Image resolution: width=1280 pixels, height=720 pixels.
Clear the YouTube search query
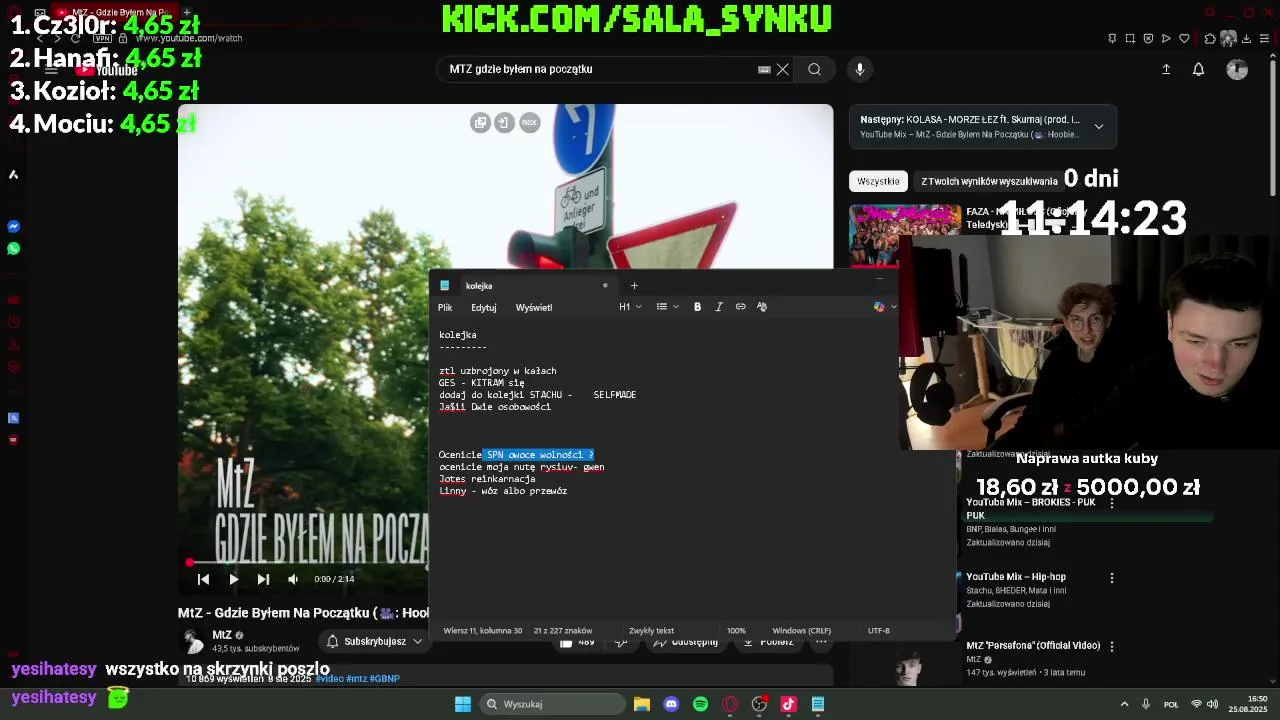[x=783, y=69]
